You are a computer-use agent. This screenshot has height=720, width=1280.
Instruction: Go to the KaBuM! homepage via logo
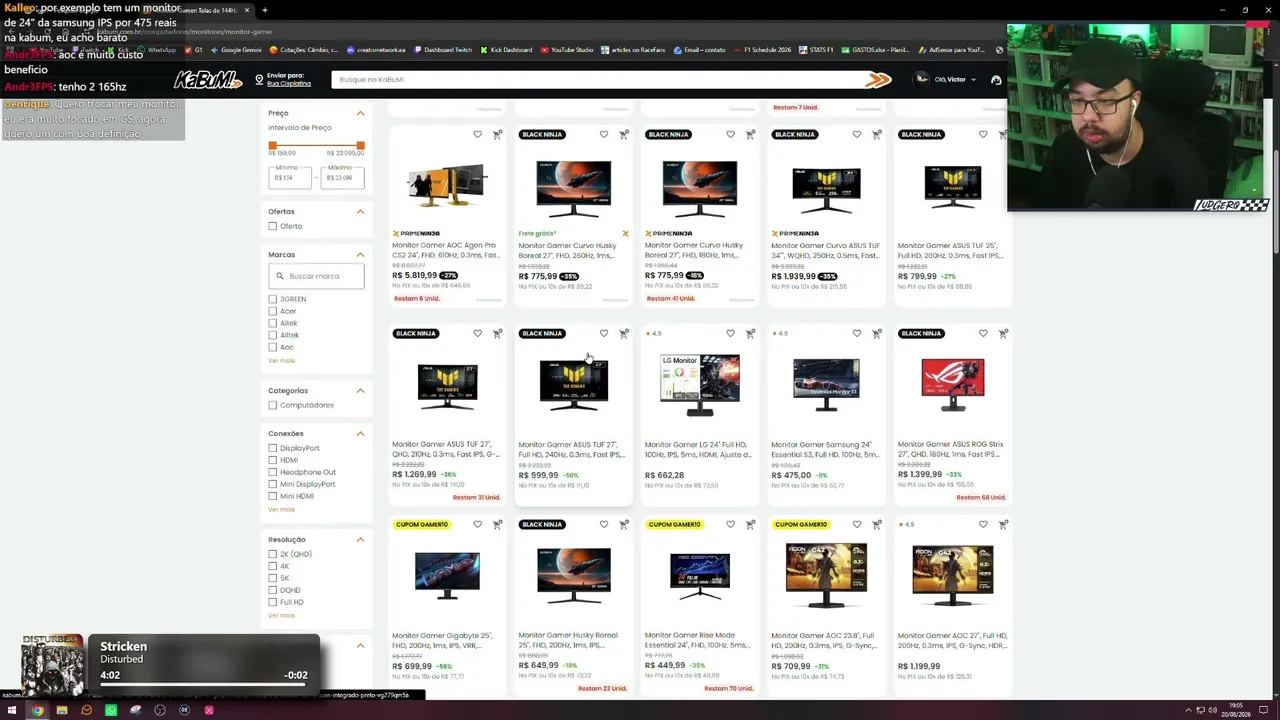[x=208, y=80]
